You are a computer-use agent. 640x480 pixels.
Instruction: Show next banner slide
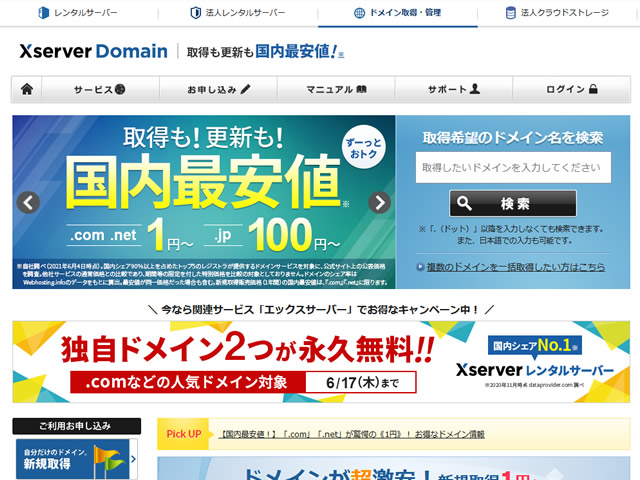(x=380, y=202)
